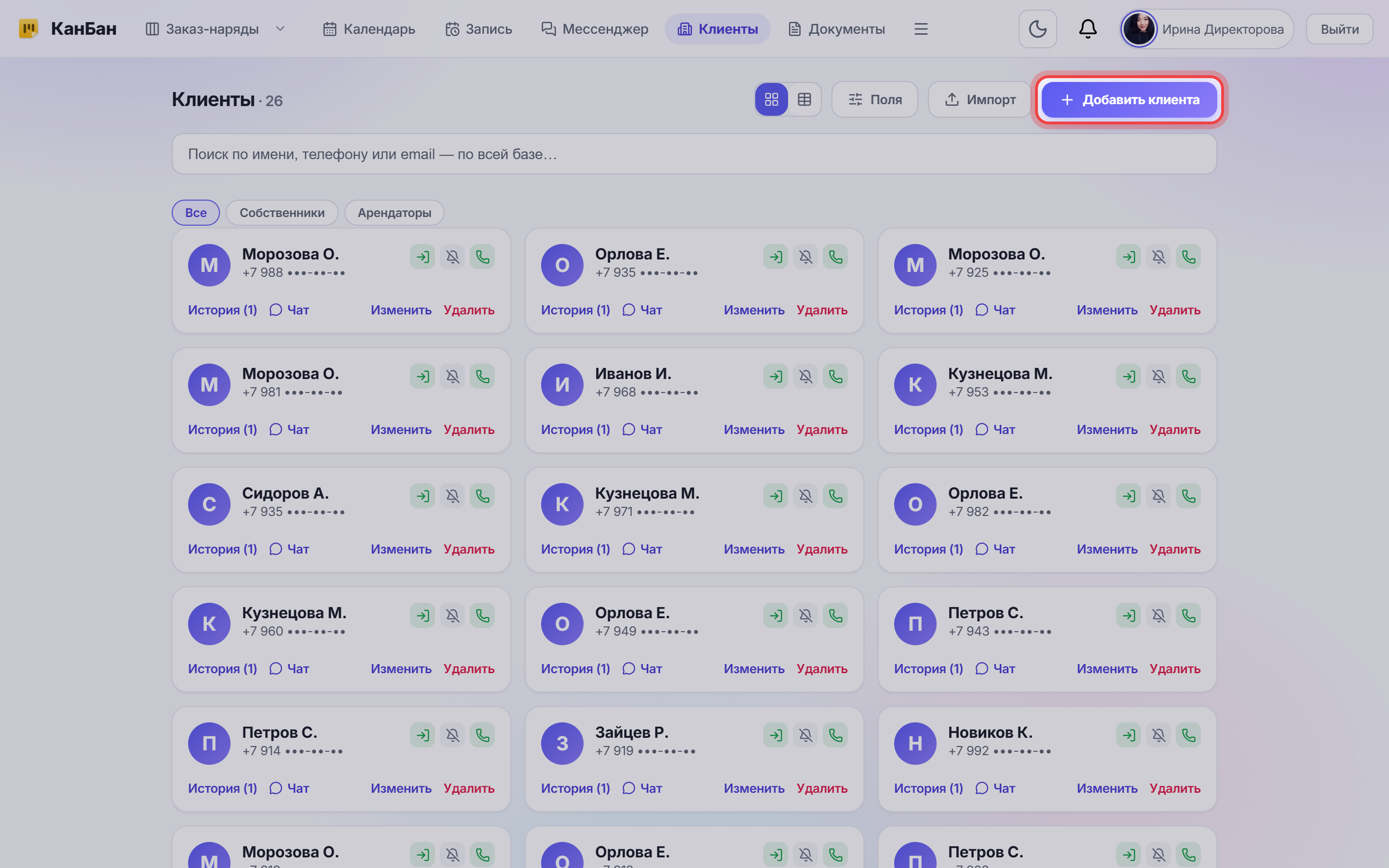Screen dimensions: 1389x868
Task: Go to Мессенджер tab
Action: coord(595,29)
